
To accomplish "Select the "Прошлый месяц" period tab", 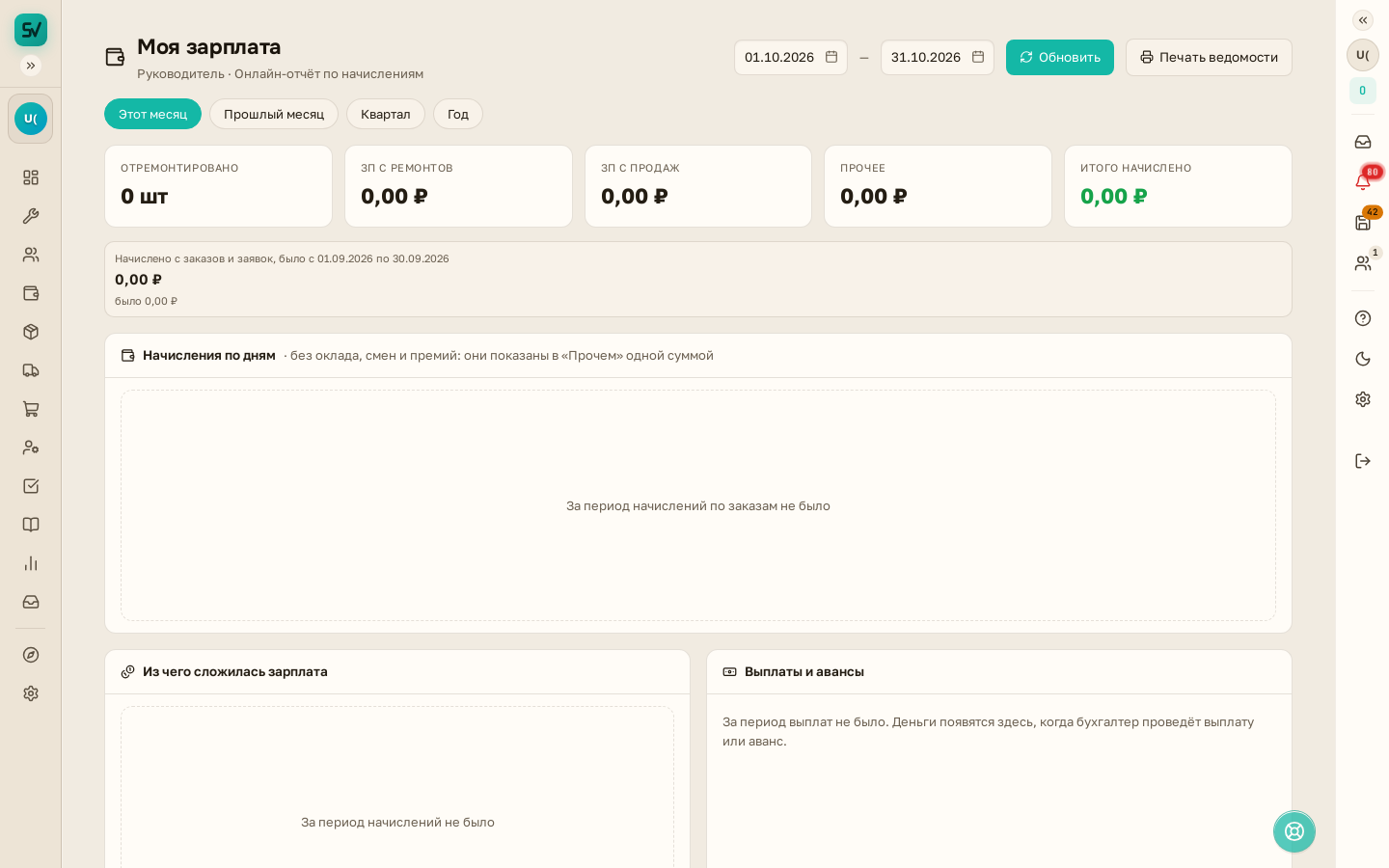I will point(274,114).
